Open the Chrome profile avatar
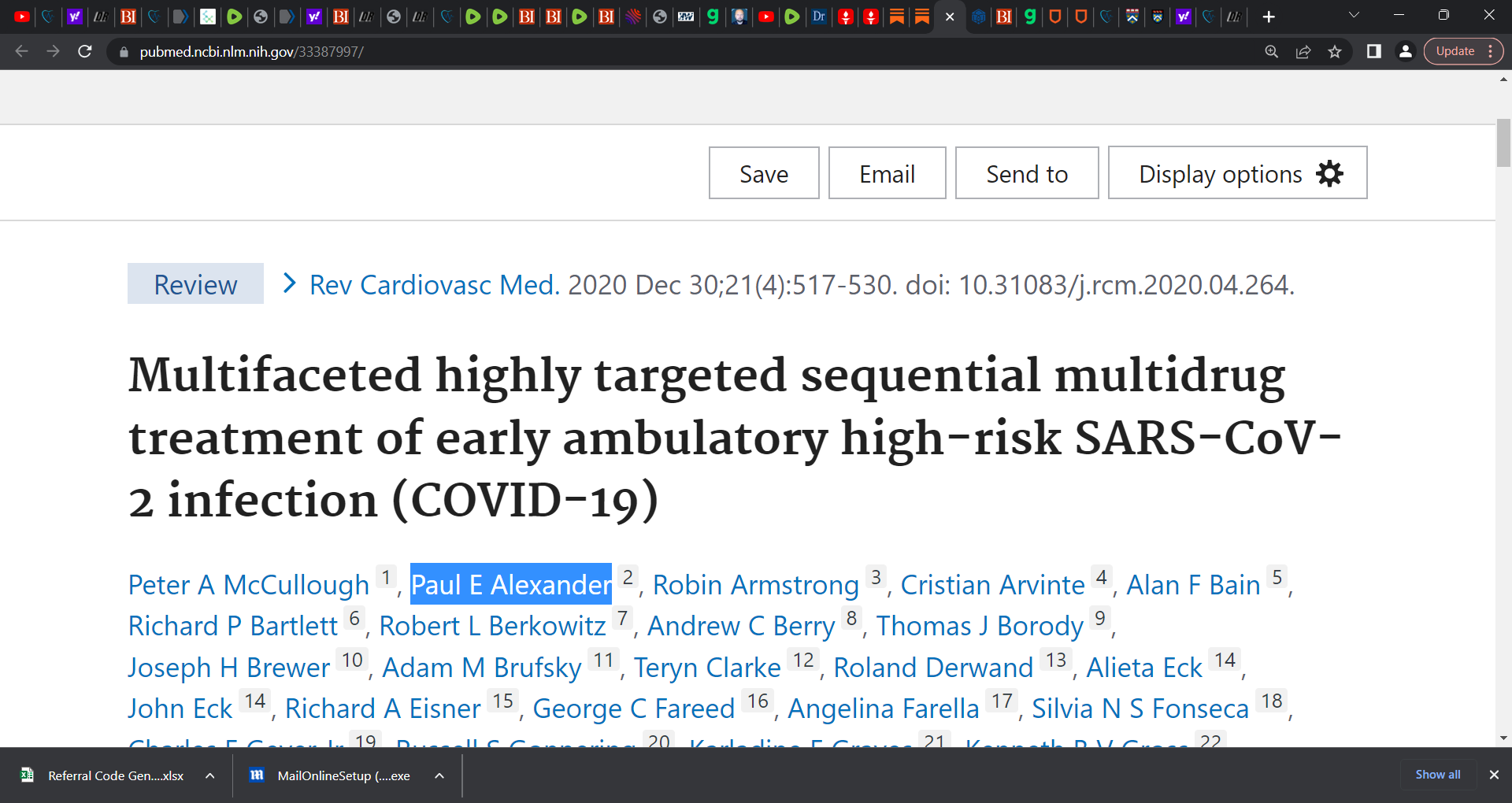Viewport: 1512px width, 803px height. [x=1405, y=52]
